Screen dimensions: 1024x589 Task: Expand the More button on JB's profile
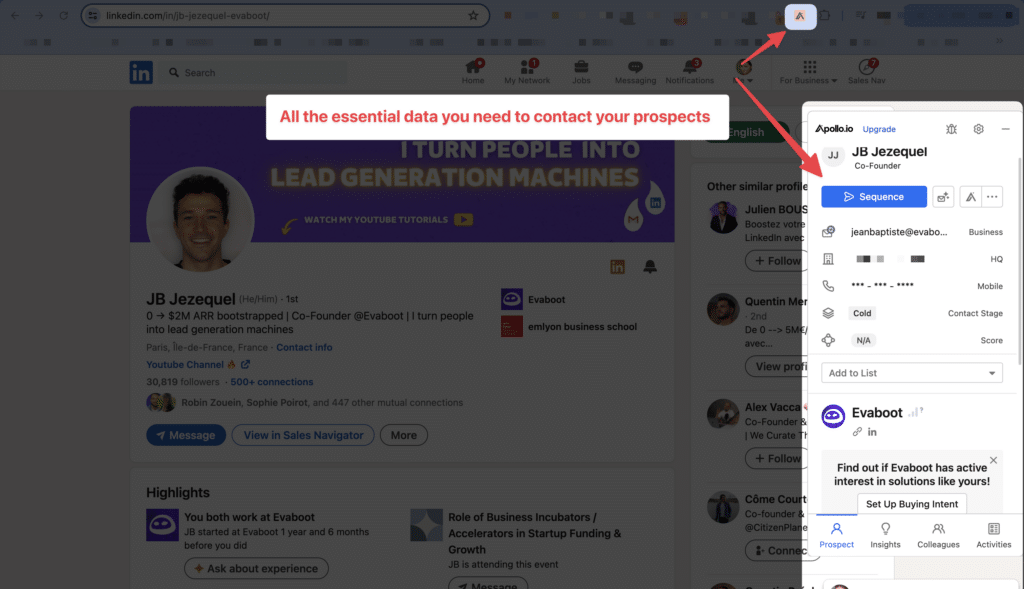coord(404,435)
